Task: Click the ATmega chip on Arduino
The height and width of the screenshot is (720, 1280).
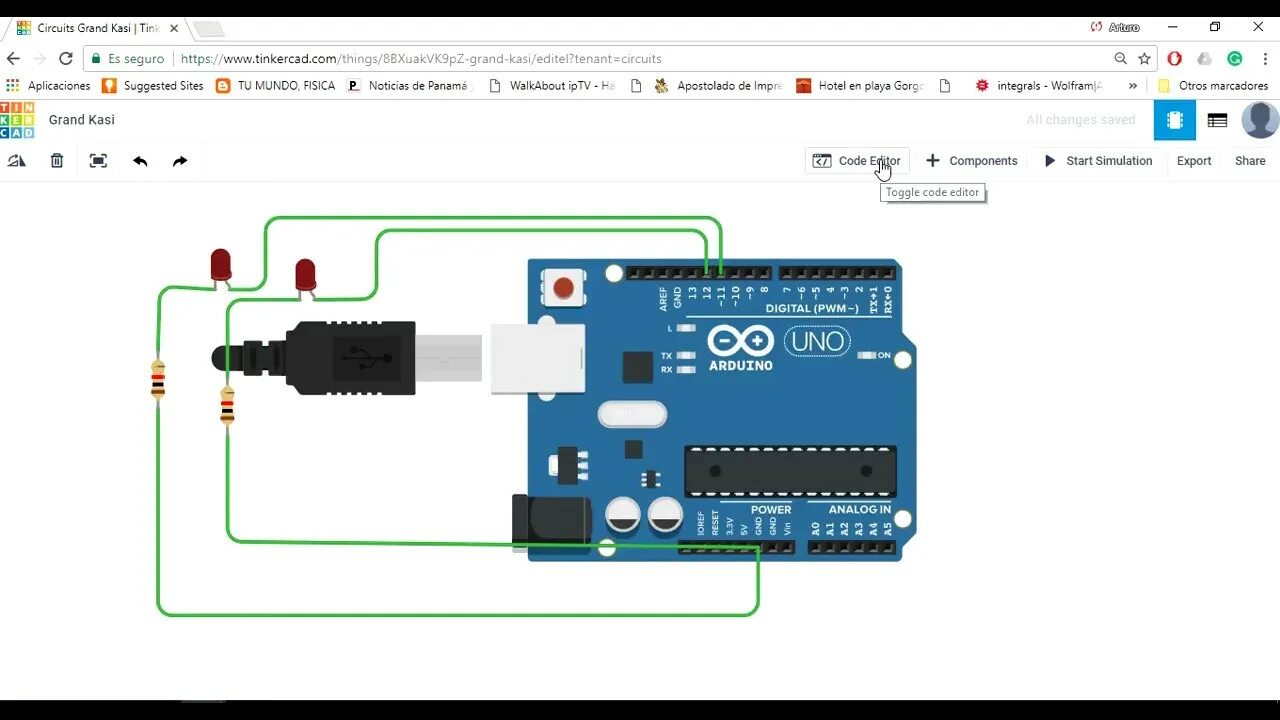Action: 790,471
